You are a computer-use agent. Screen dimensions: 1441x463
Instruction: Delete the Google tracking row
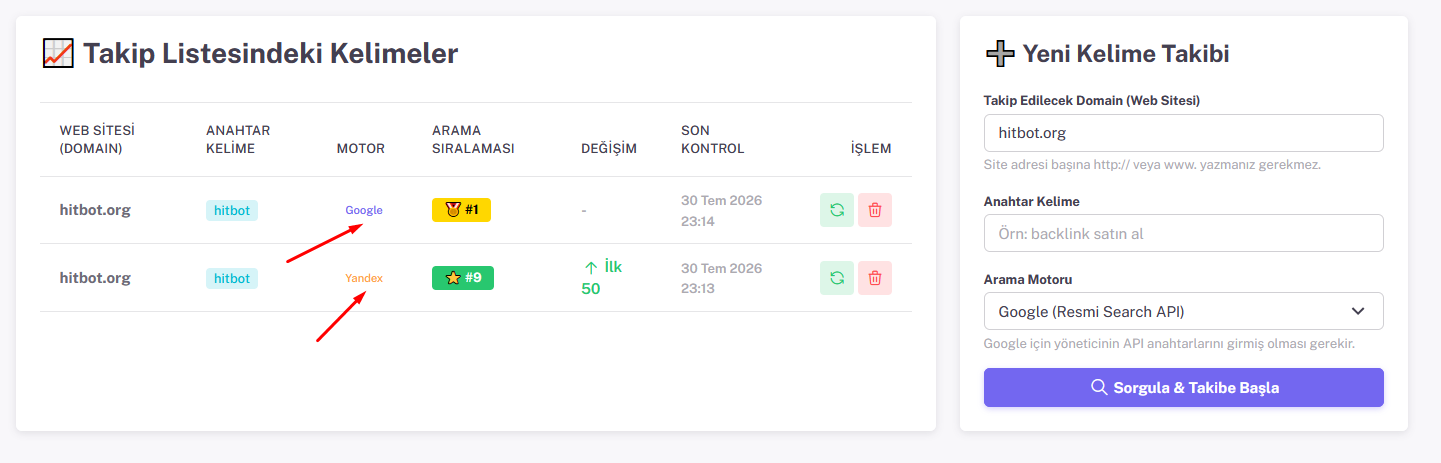pos(875,210)
